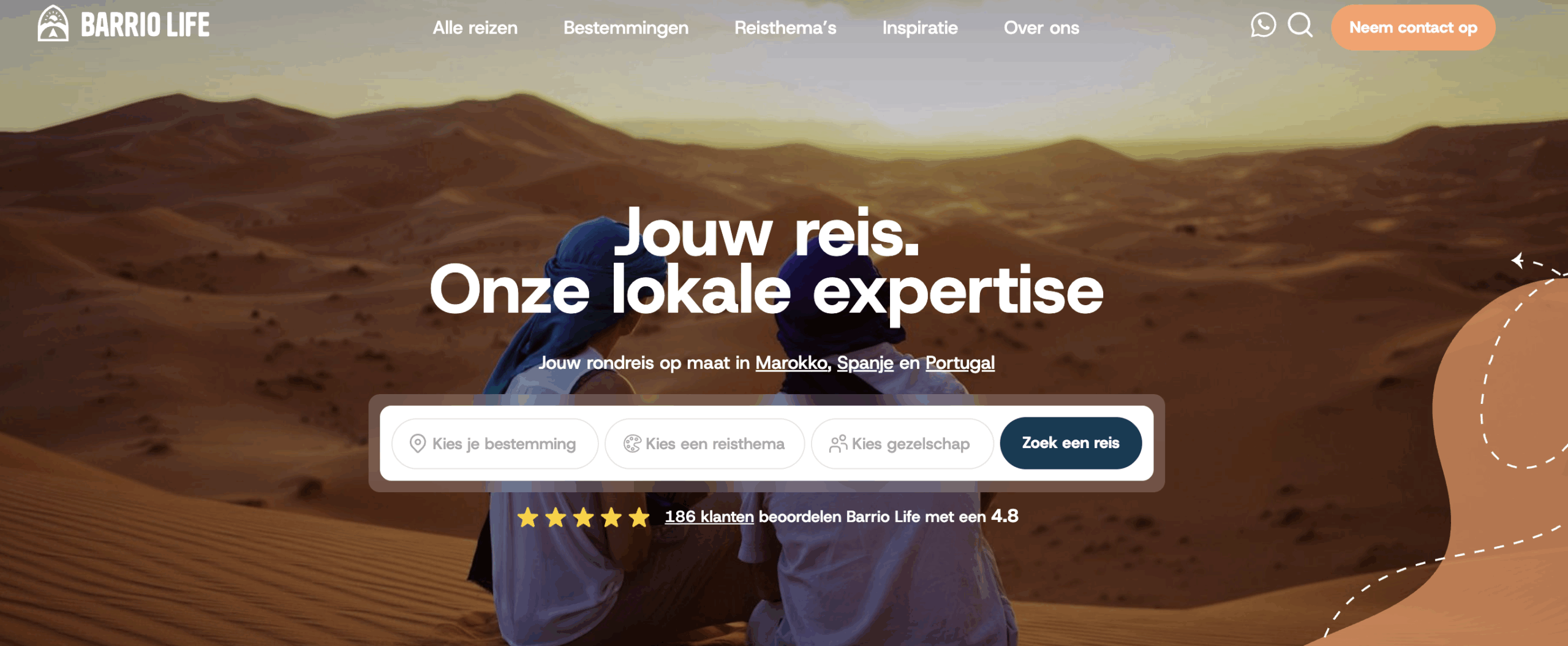Click the fifth yellow rating star
This screenshot has width=1568, height=646.
pos(639,517)
